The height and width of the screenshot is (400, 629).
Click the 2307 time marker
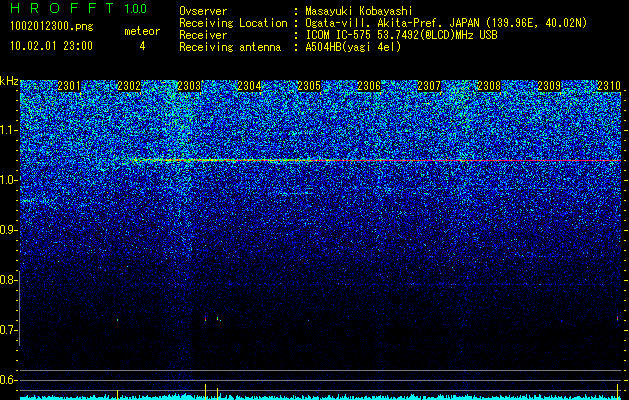(x=429, y=85)
